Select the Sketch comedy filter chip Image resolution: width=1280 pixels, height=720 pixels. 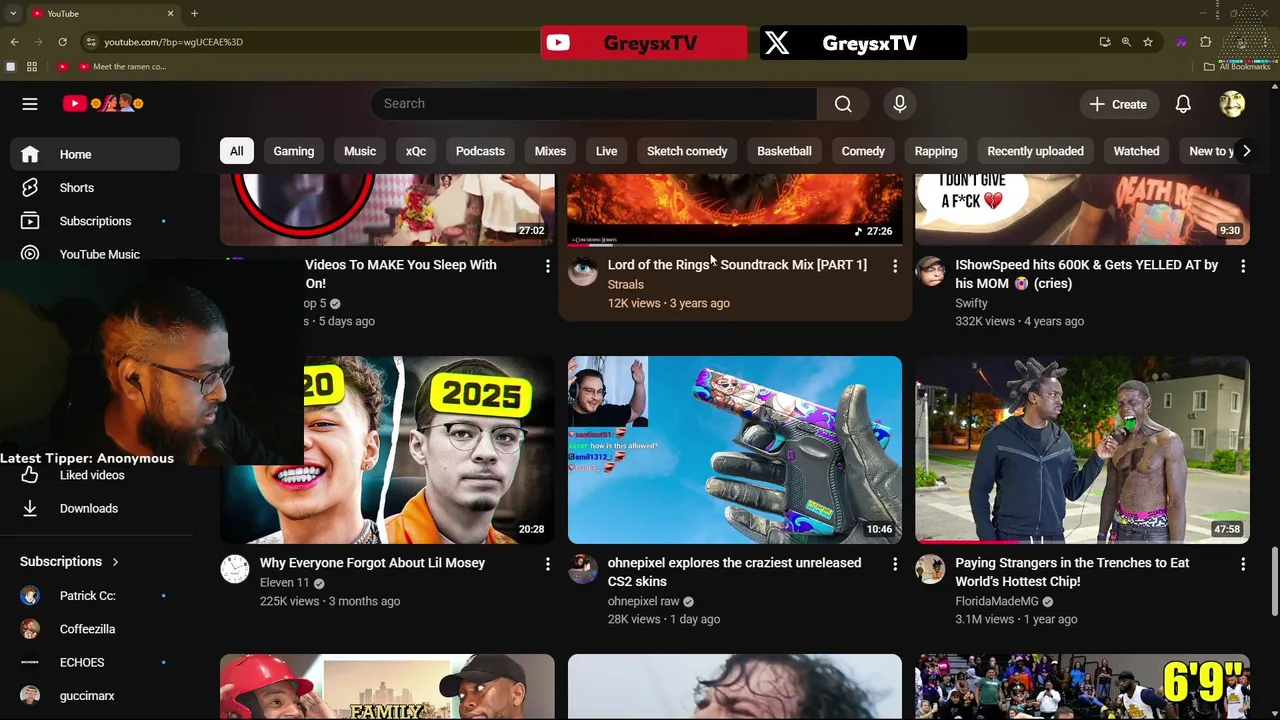coord(687,151)
